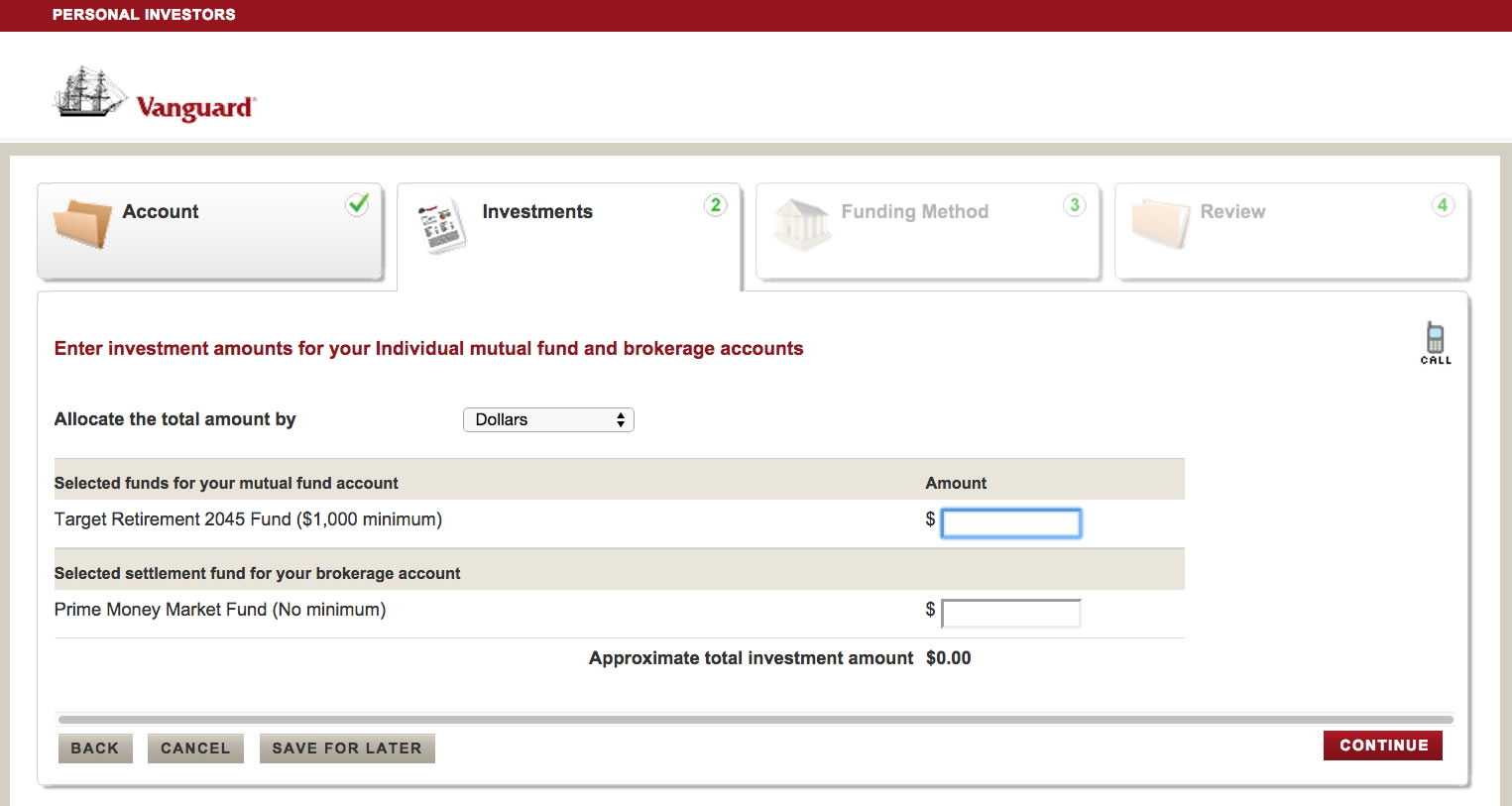This screenshot has height=806, width=1512.
Task: Click 'Approximate total investment amount' label
Action: pyautogui.click(x=752, y=658)
